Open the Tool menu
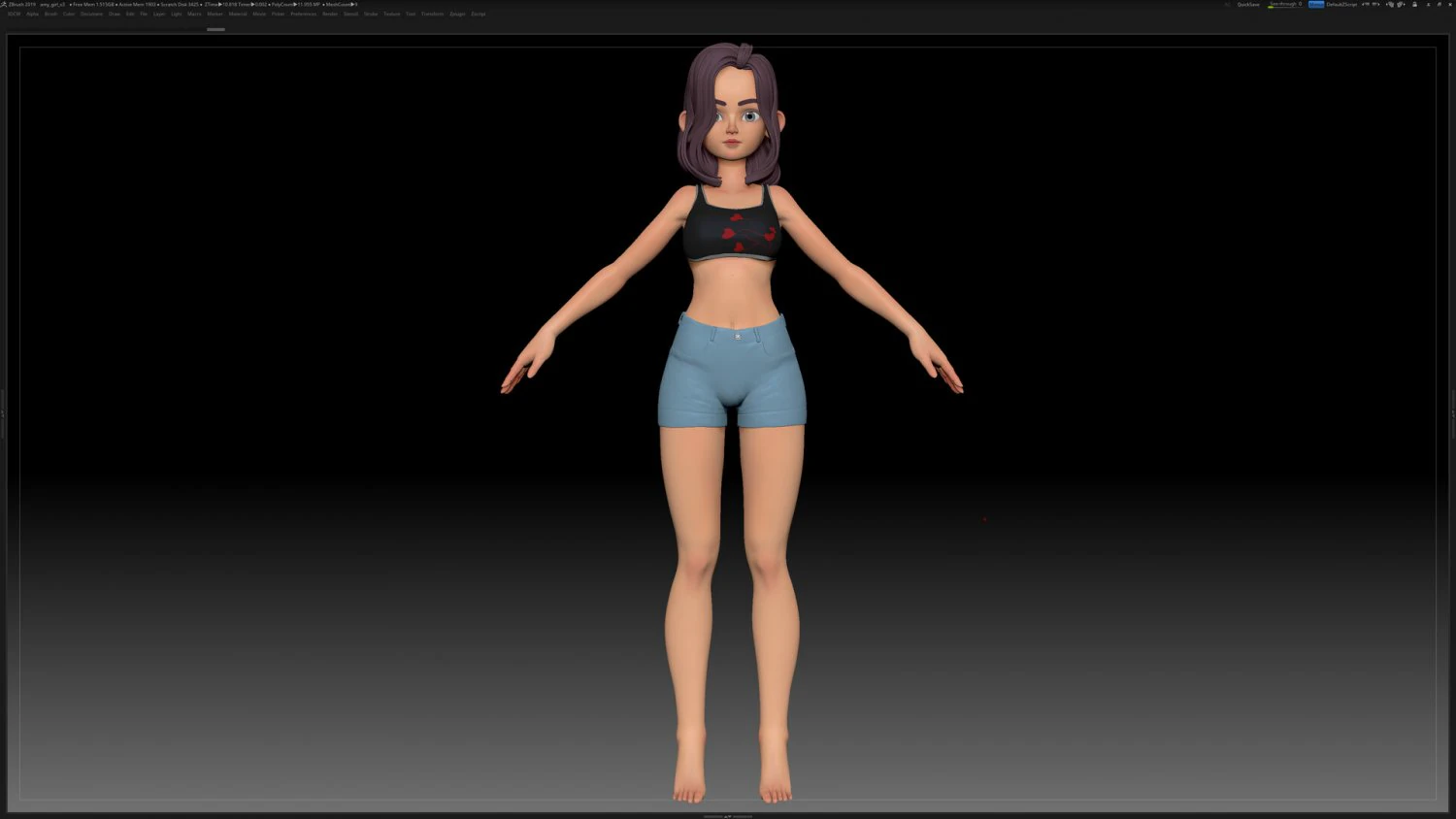1456x819 pixels. [x=411, y=14]
